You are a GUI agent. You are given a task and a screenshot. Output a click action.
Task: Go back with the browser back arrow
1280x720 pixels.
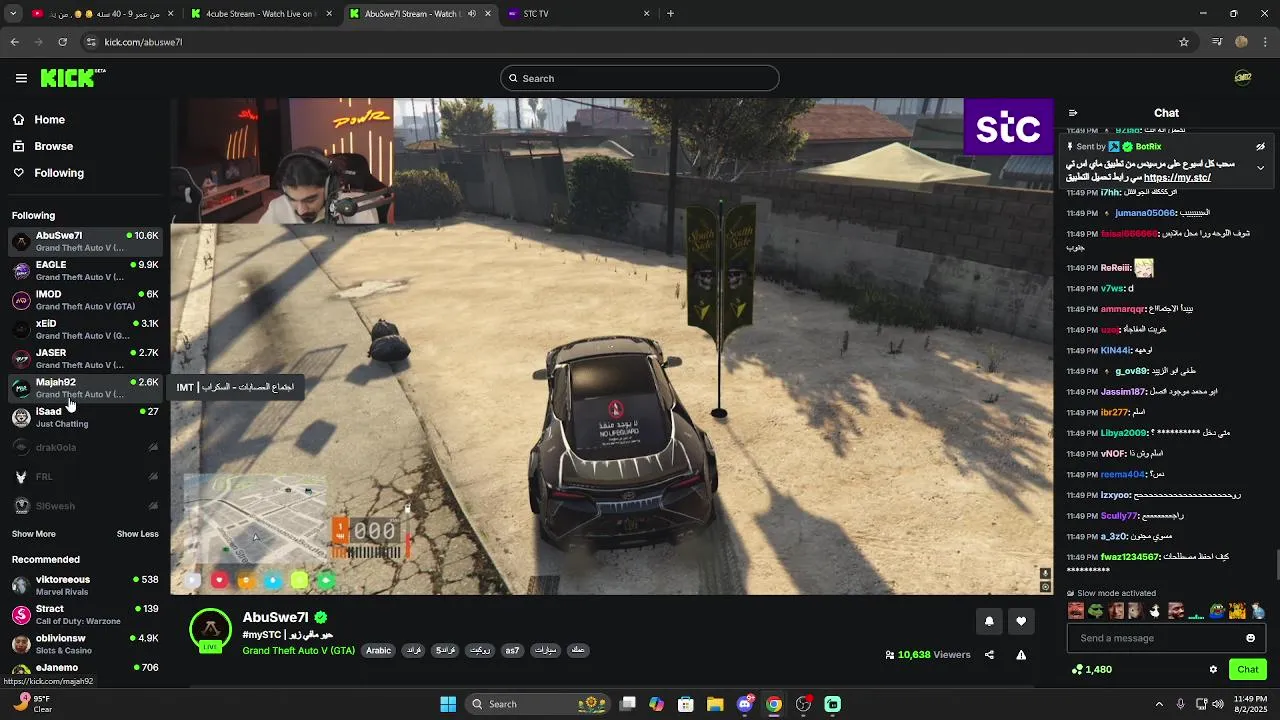pyautogui.click(x=14, y=42)
